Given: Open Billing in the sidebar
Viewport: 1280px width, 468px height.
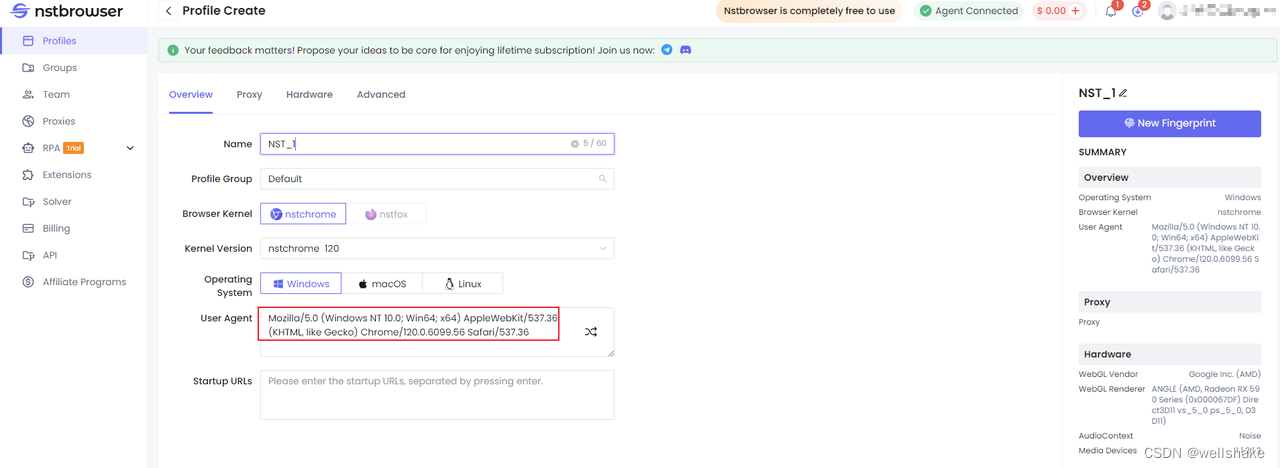Looking at the screenshot, I should 72,228.
